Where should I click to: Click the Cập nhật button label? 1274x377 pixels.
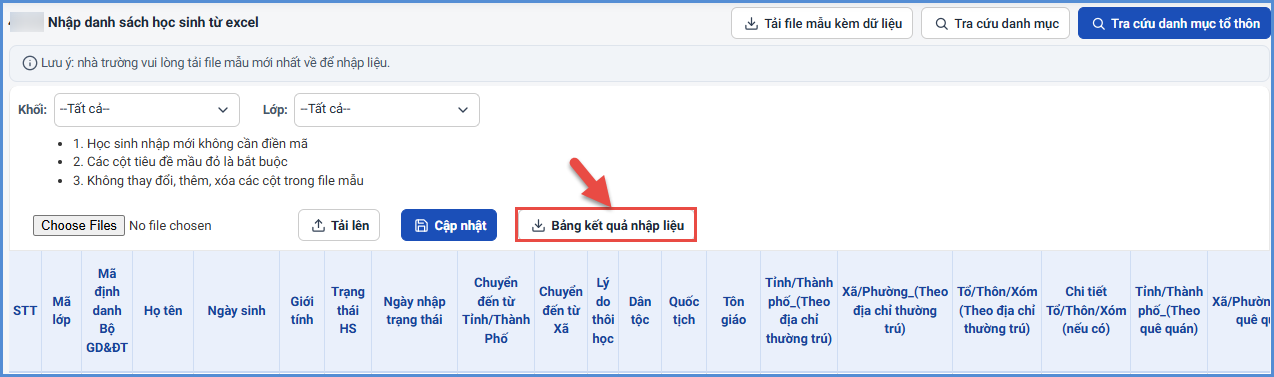point(460,225)
